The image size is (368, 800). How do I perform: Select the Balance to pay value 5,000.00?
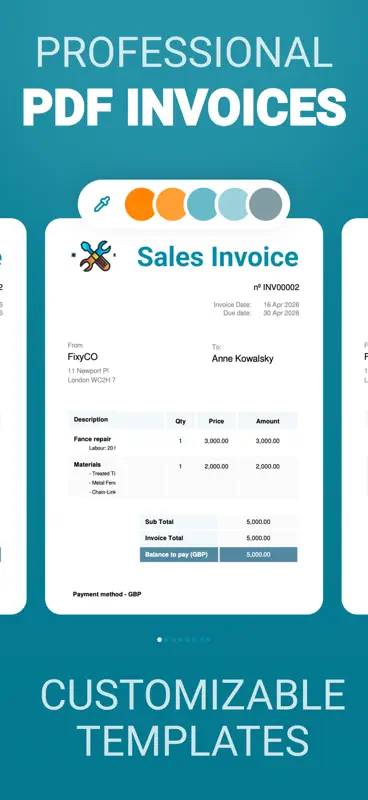pyautogui.click(x=258, y=555)
